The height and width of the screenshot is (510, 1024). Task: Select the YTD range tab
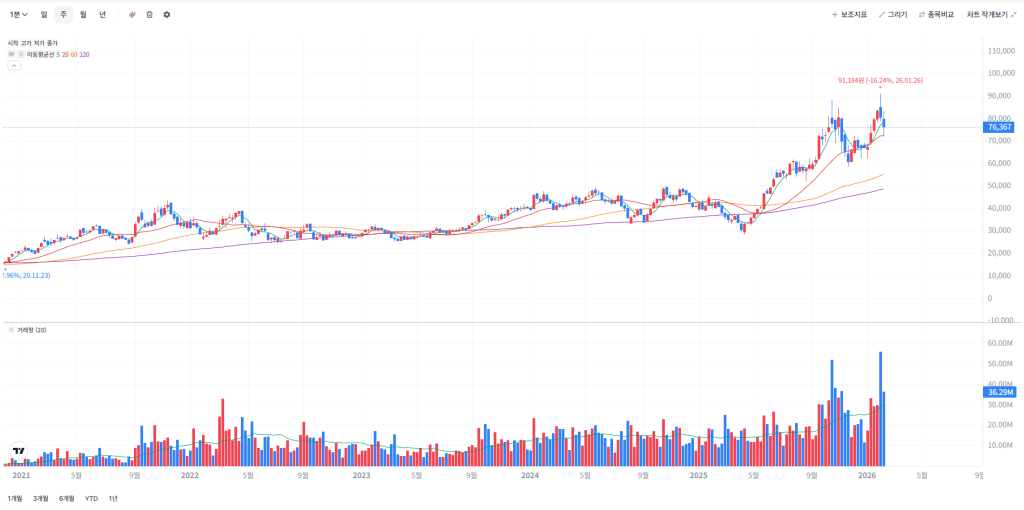(x=91, y=498)
